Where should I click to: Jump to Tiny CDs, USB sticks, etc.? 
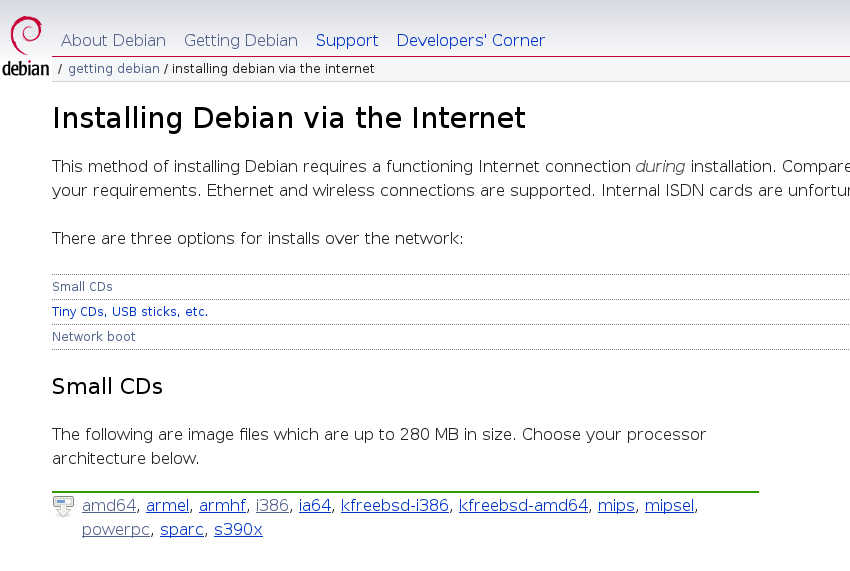[x=130, y=312]
